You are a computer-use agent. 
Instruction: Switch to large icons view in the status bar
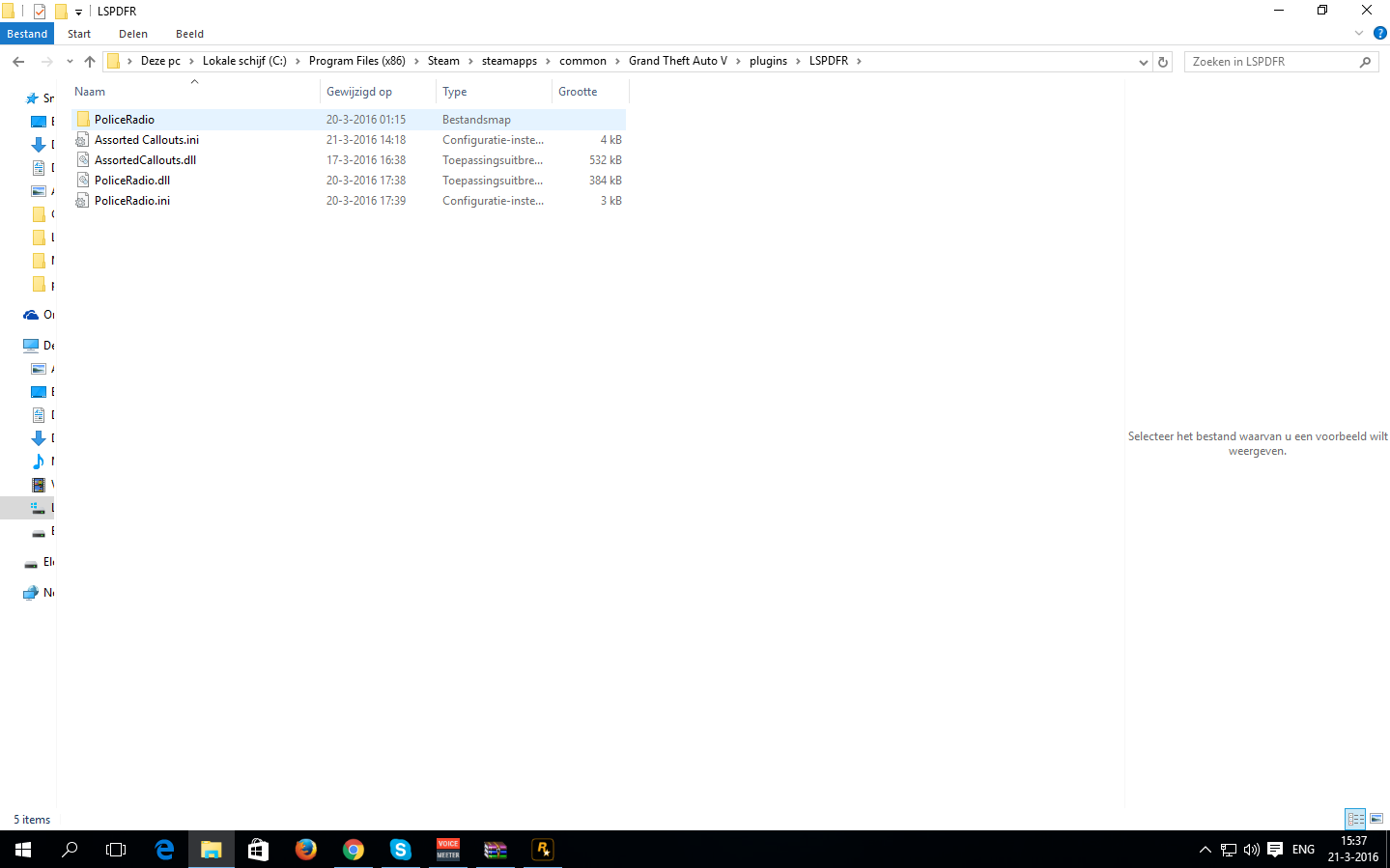[1376, 819]
